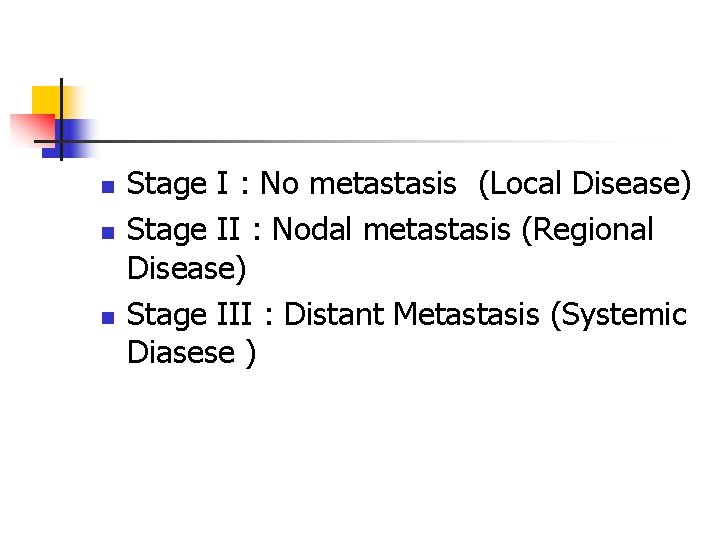
Task: Click the phrase "Nodal metastasis"
Action: pos(393,229)
